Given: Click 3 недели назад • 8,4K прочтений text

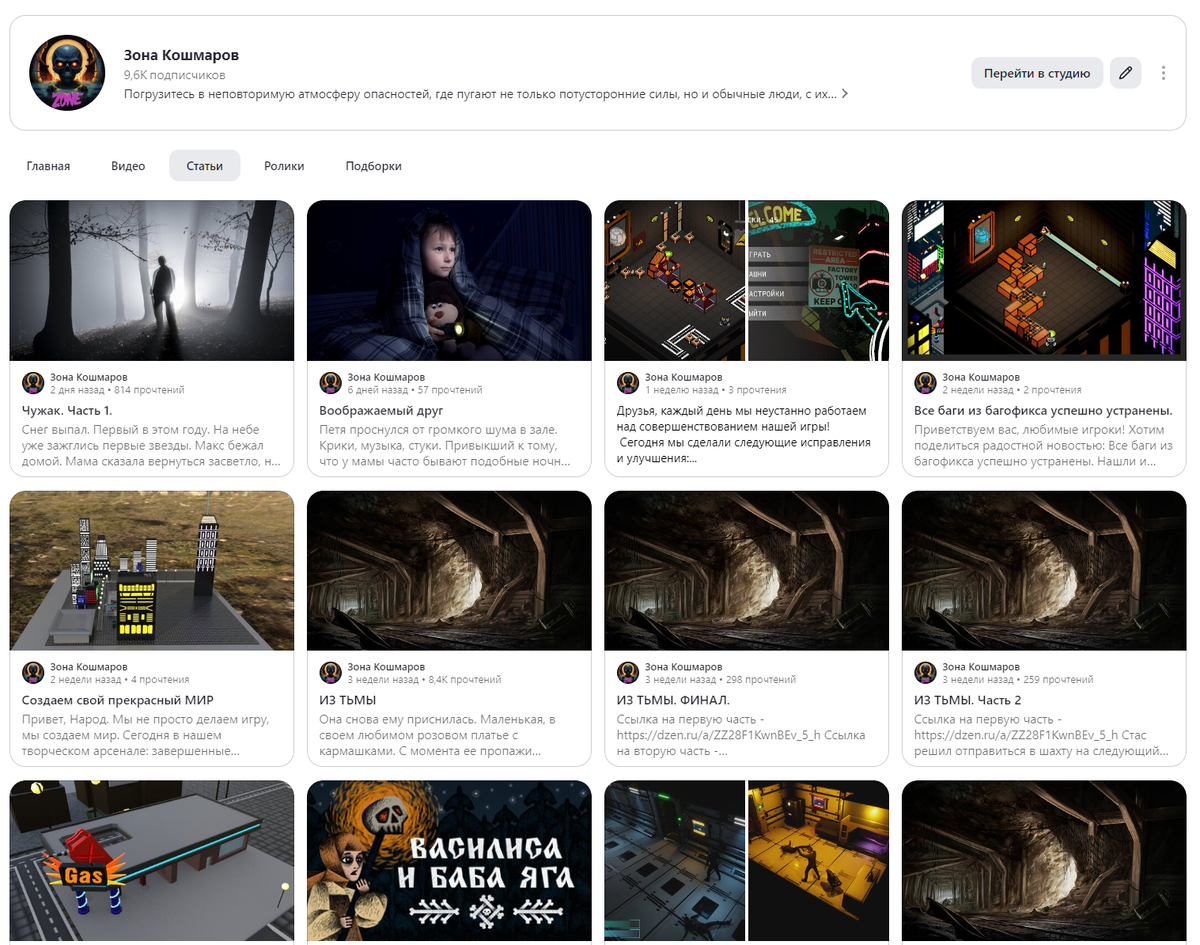Looking at the screenshot, I should click(x=424, y=680).
